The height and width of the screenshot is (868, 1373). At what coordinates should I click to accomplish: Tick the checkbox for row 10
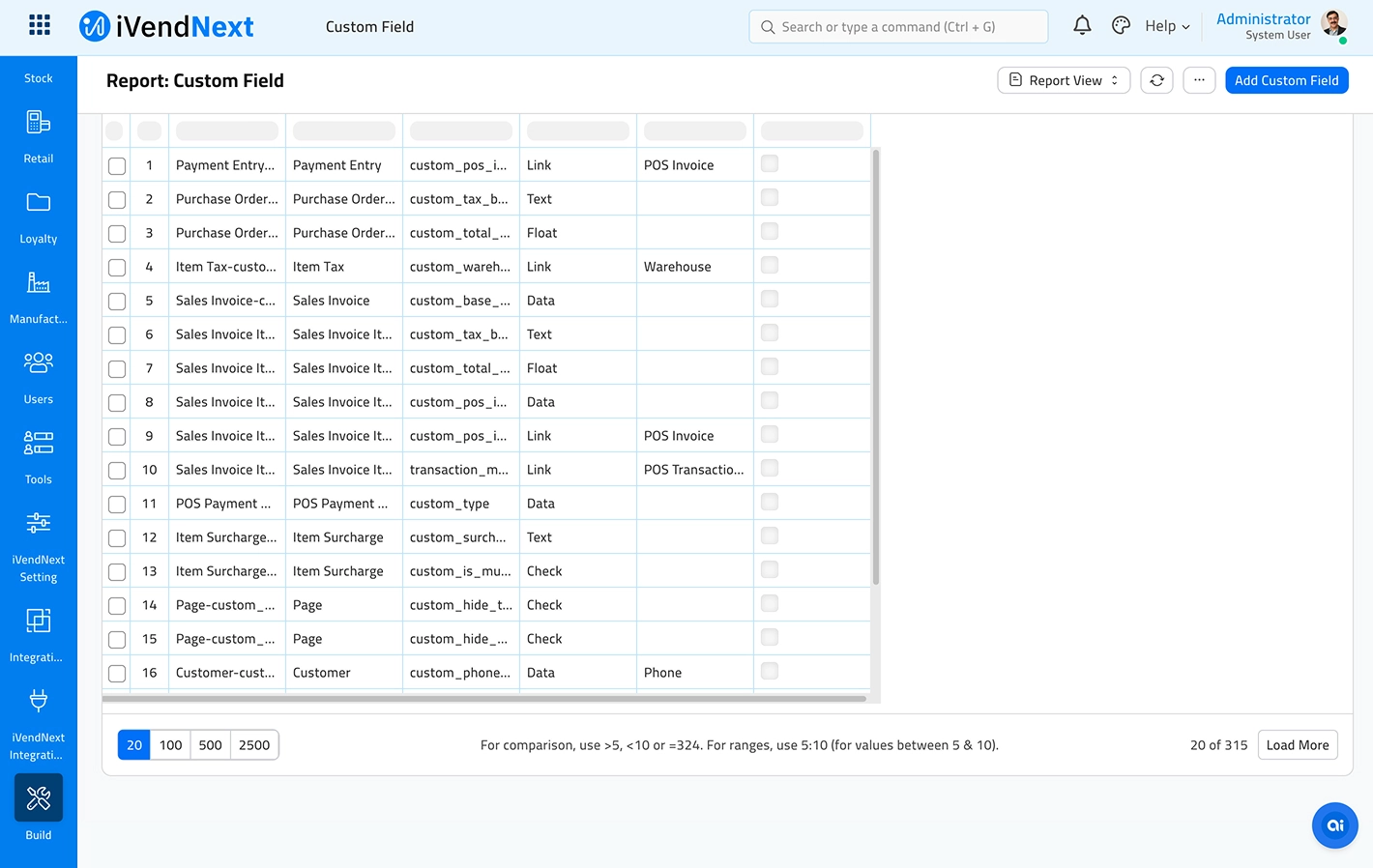117,471
